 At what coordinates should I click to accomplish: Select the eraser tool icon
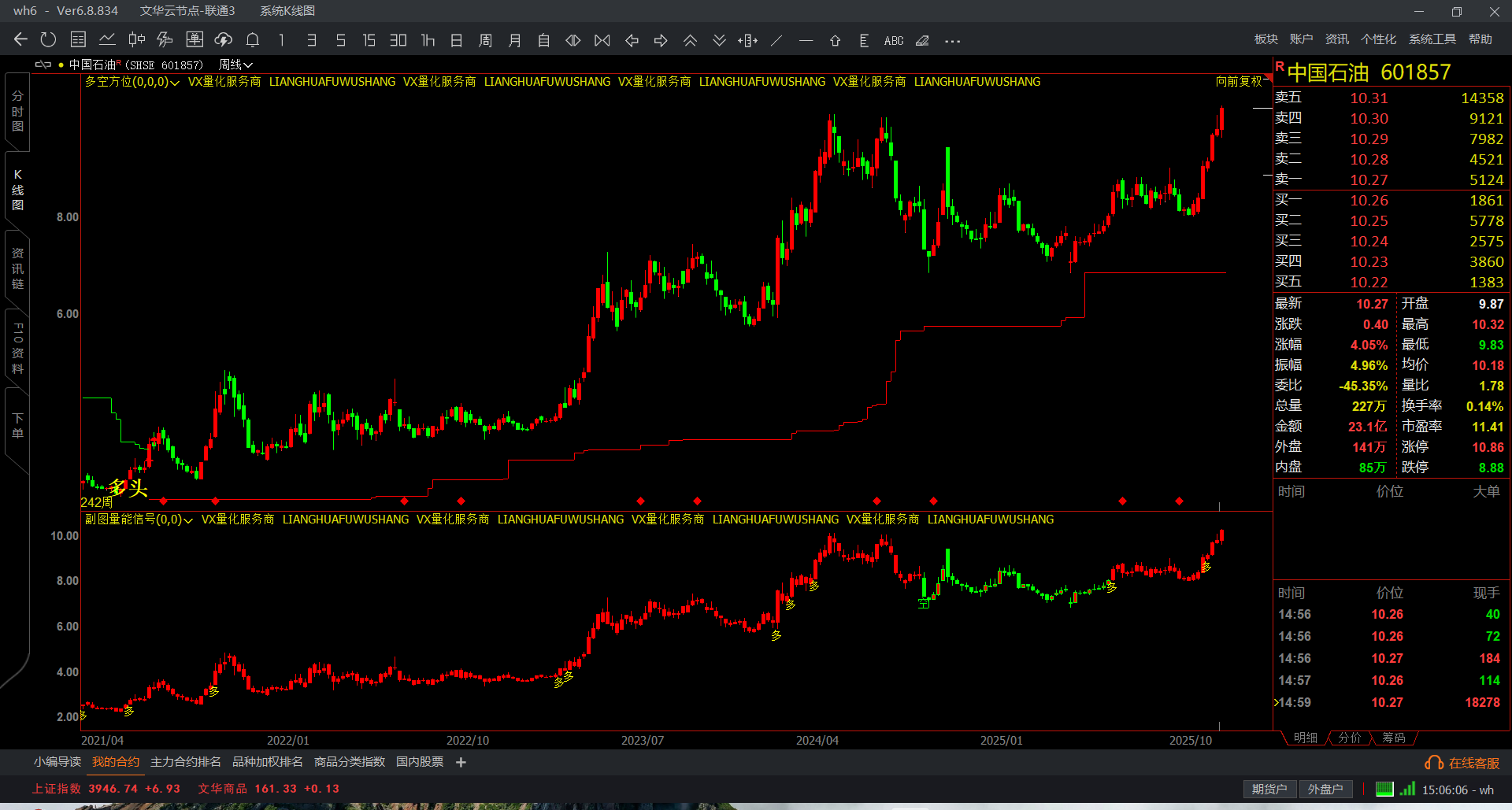(922, 39)
